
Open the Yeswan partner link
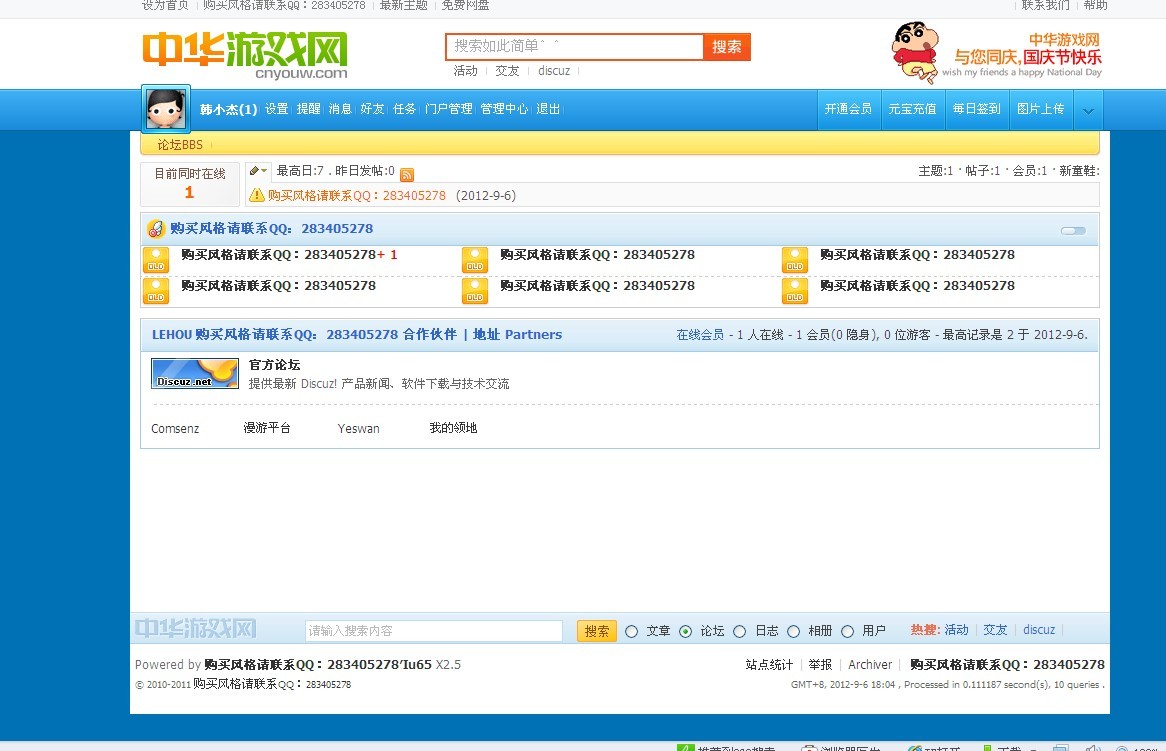358,428
